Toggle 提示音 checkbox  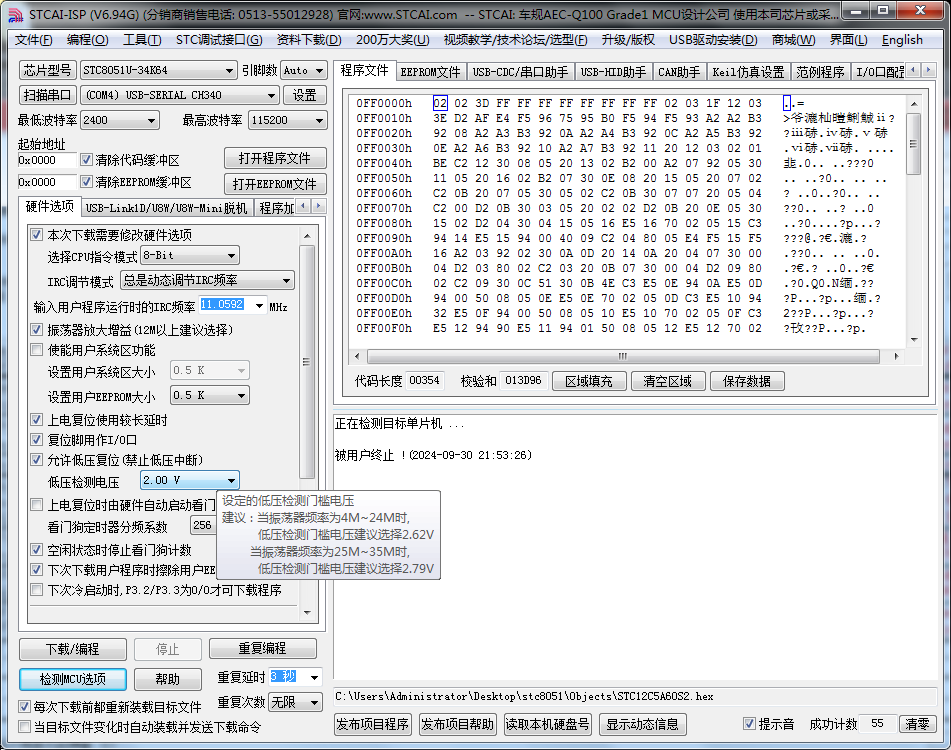click(750, 724)
